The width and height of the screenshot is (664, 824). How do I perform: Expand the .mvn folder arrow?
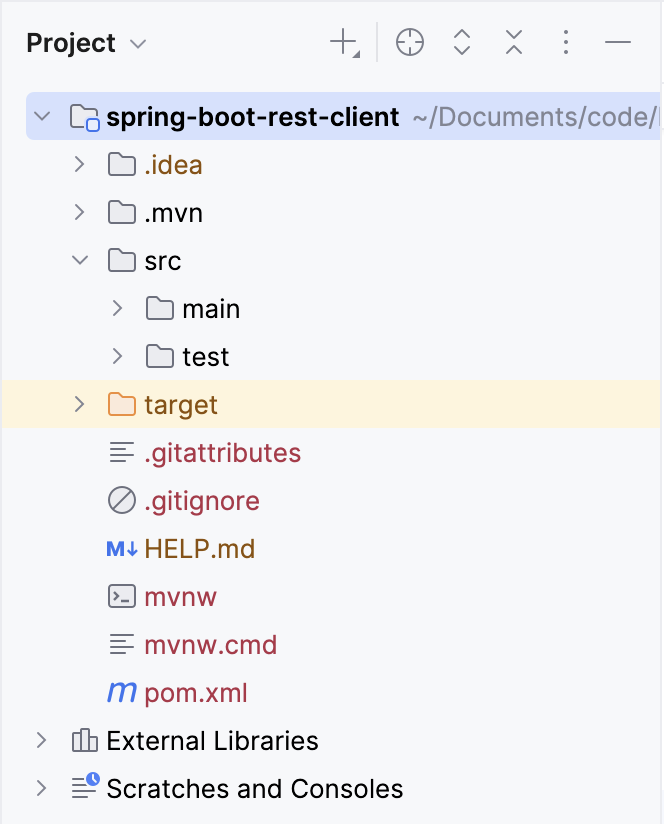[80, 213]
